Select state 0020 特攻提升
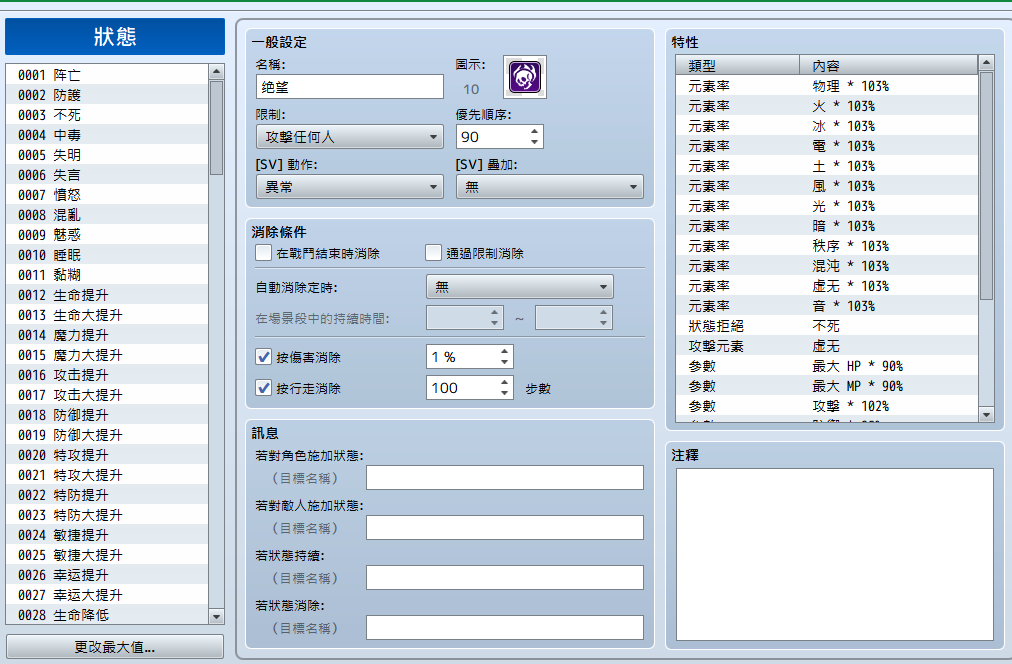 (x=107, y=455)
